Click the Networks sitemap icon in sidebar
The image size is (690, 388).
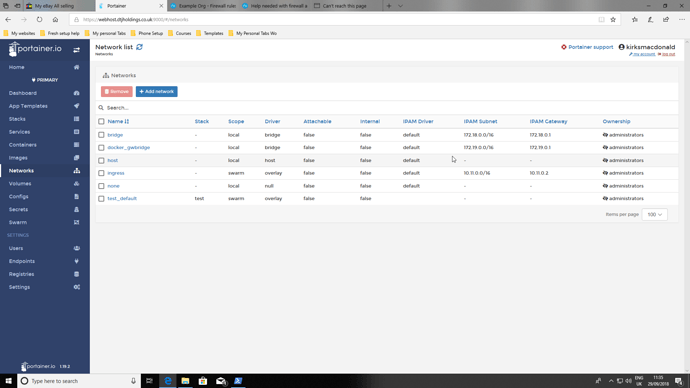coord(77,171)
